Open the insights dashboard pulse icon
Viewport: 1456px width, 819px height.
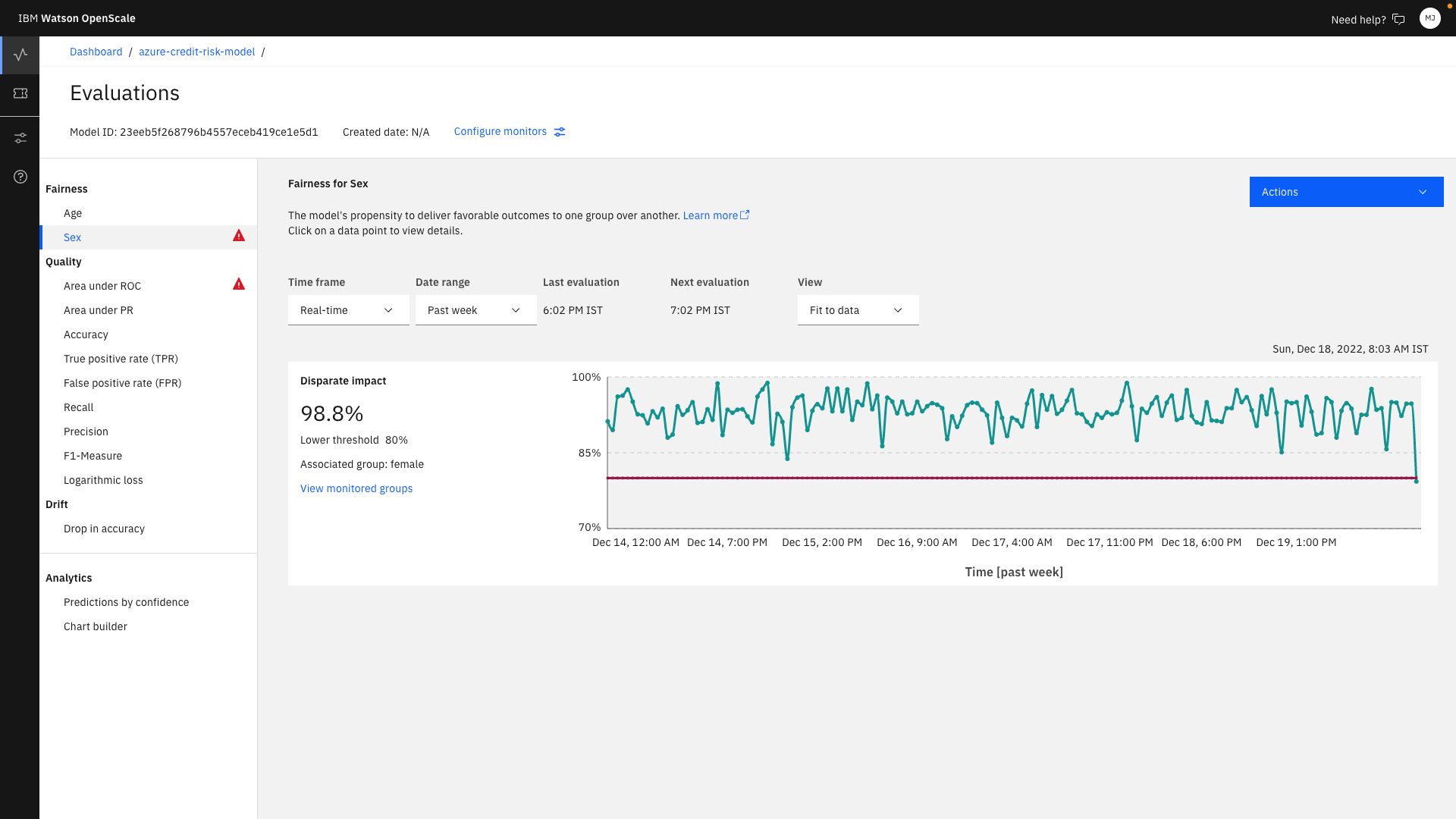(20, 55)
